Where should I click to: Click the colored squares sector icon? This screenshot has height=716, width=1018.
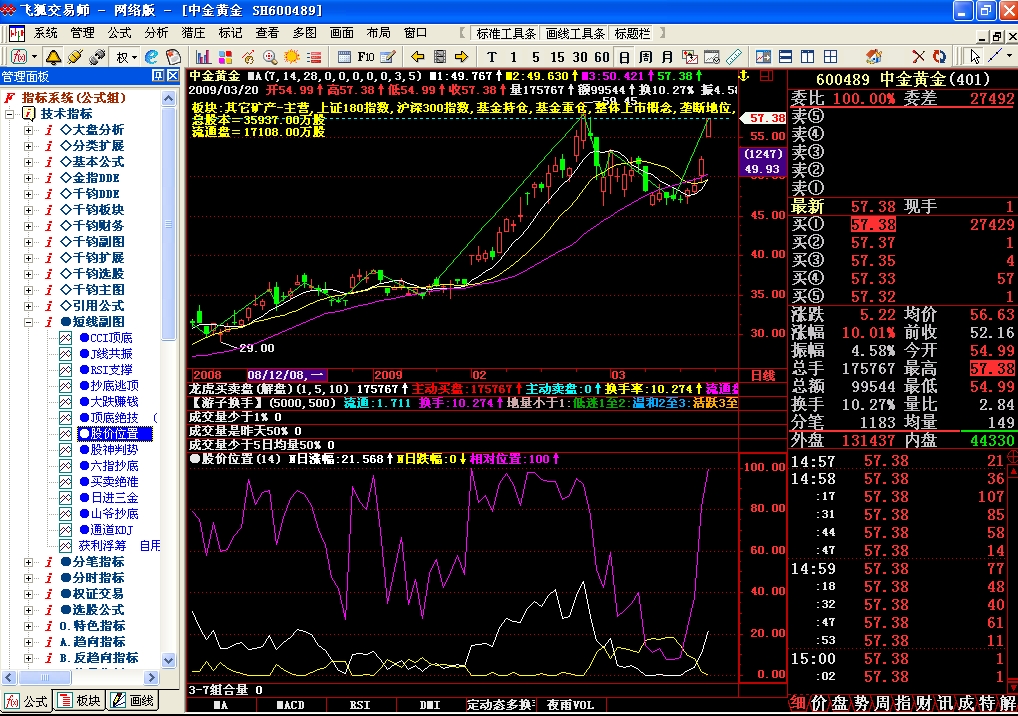[225, 57]
